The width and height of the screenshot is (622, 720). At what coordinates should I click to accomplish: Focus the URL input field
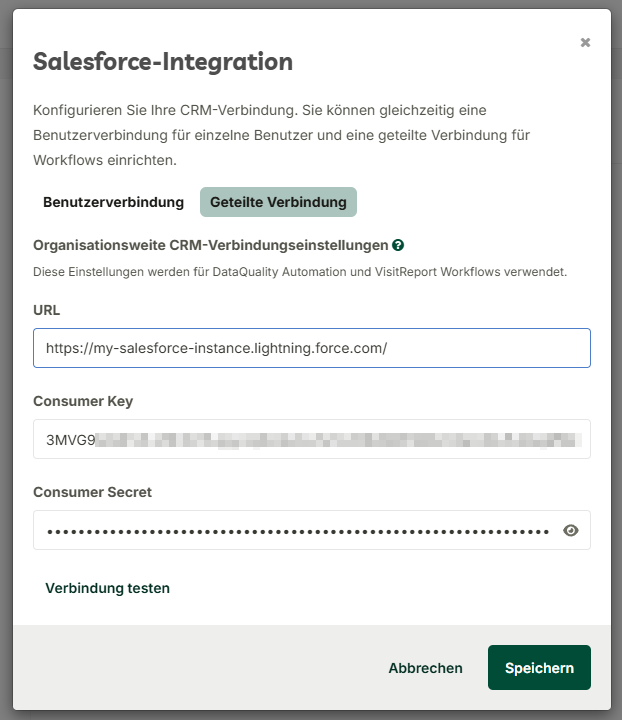[x=312, y=348]
